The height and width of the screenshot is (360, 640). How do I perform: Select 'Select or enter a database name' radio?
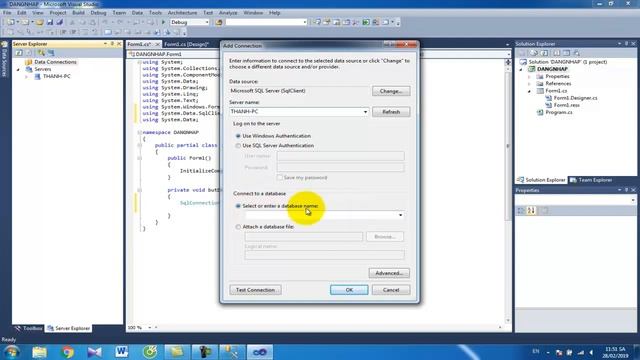click(238, 206)
